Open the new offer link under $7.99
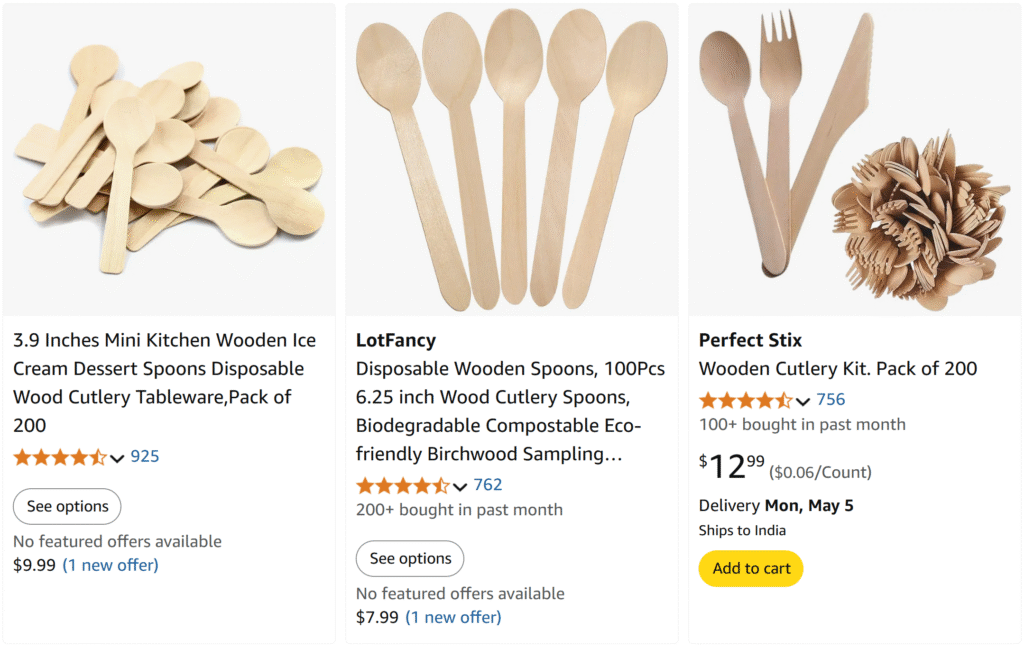The image size is (1024, 648). click(x=453, y=617)
